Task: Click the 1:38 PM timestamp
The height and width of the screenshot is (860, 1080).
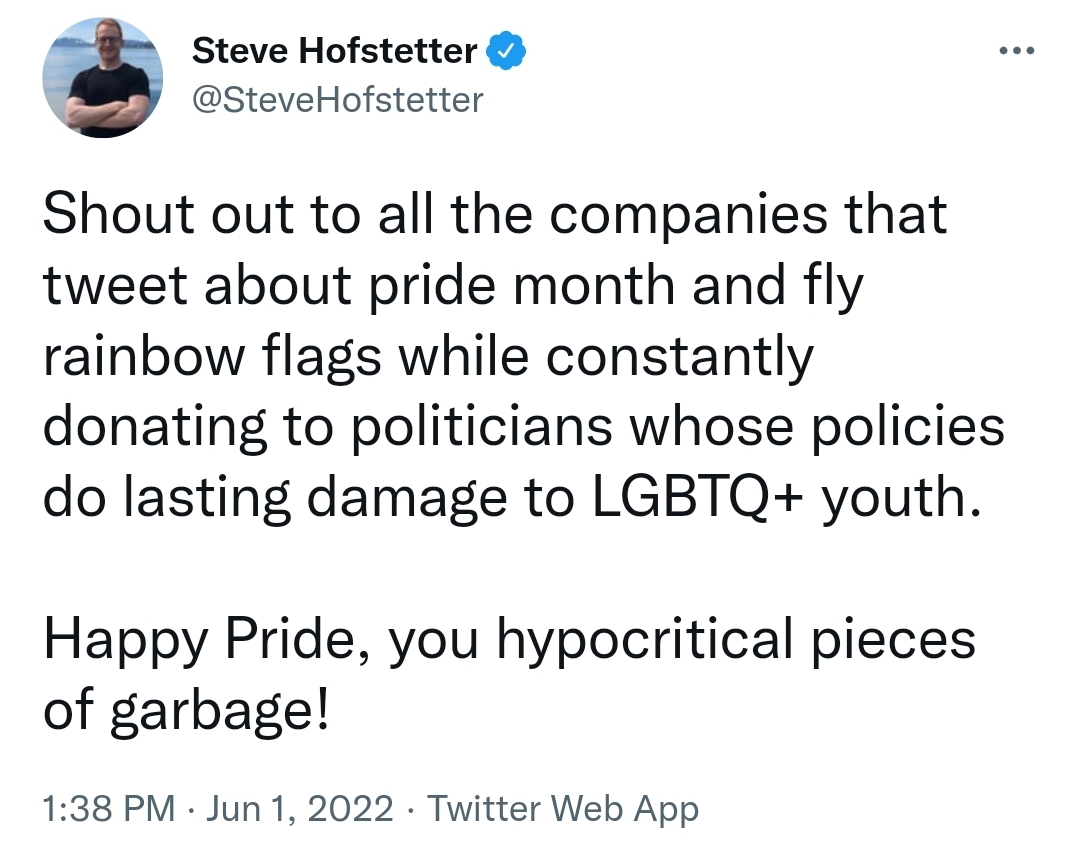Action: pyautogui.click(x=109, y=808)
